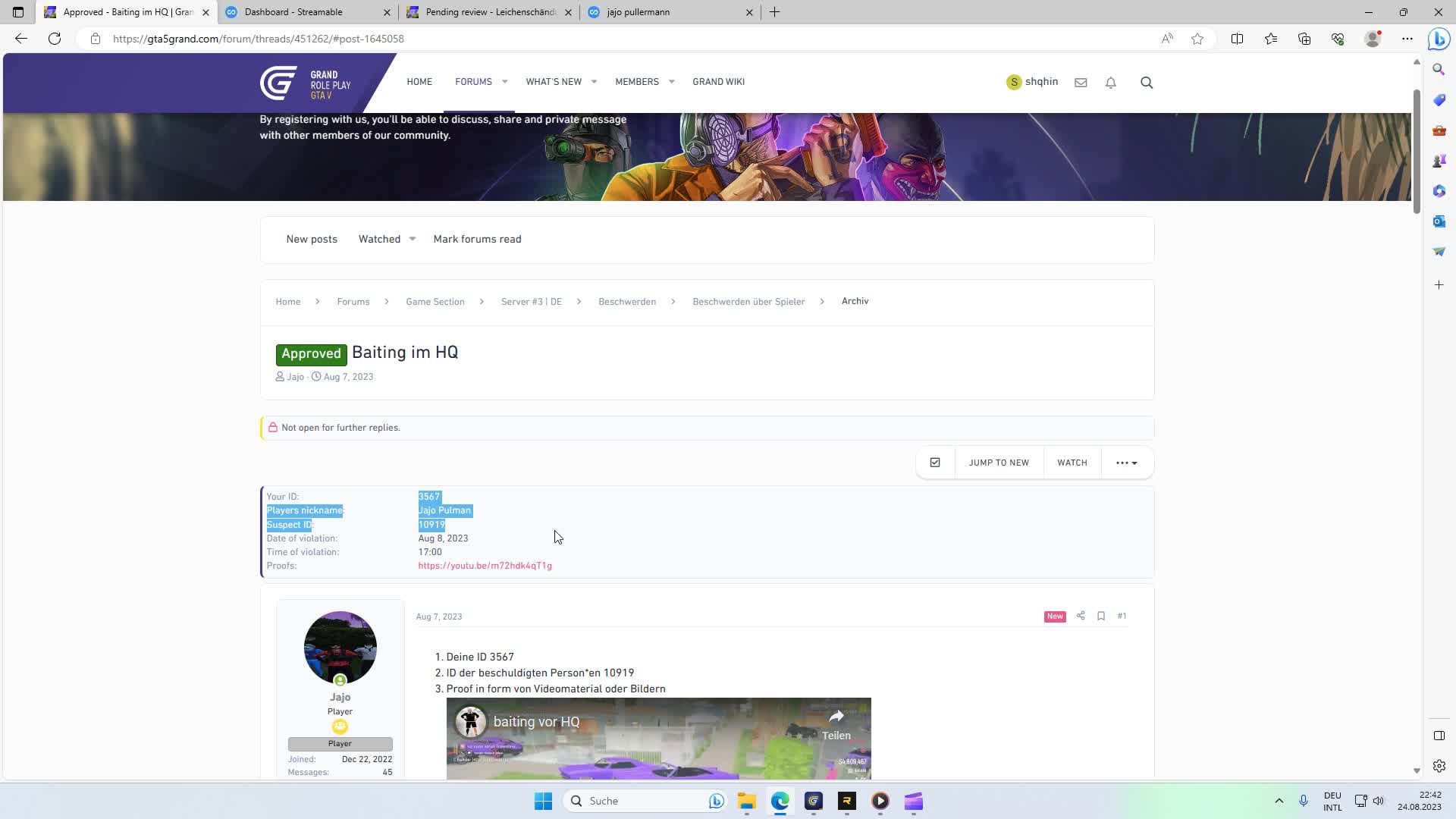
Task: Toggle WATCH on this thread
Action: (1072, 462)
